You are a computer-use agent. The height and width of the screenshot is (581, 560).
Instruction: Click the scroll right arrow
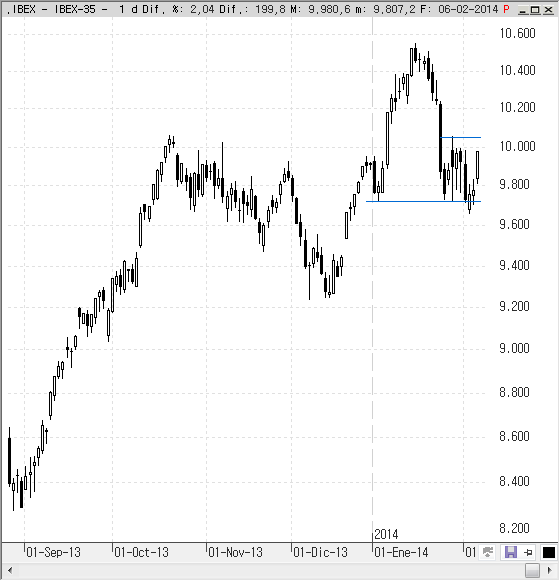pos(550,570)
